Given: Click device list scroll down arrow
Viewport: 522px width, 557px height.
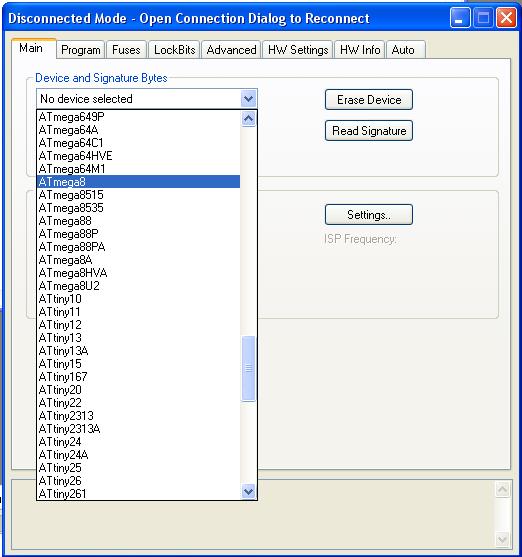Looking at the screenshot, I should (248, 492).
